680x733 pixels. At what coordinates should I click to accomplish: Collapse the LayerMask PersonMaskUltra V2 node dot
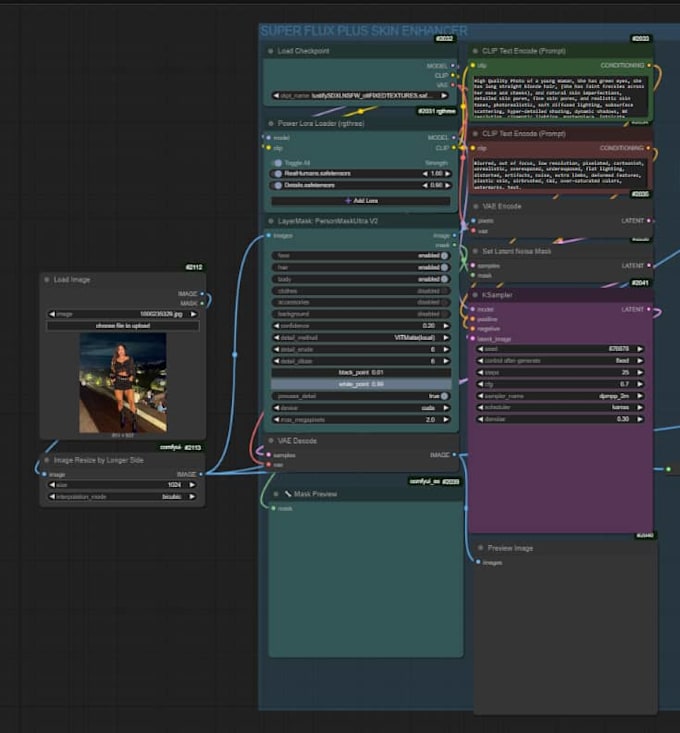271,221
